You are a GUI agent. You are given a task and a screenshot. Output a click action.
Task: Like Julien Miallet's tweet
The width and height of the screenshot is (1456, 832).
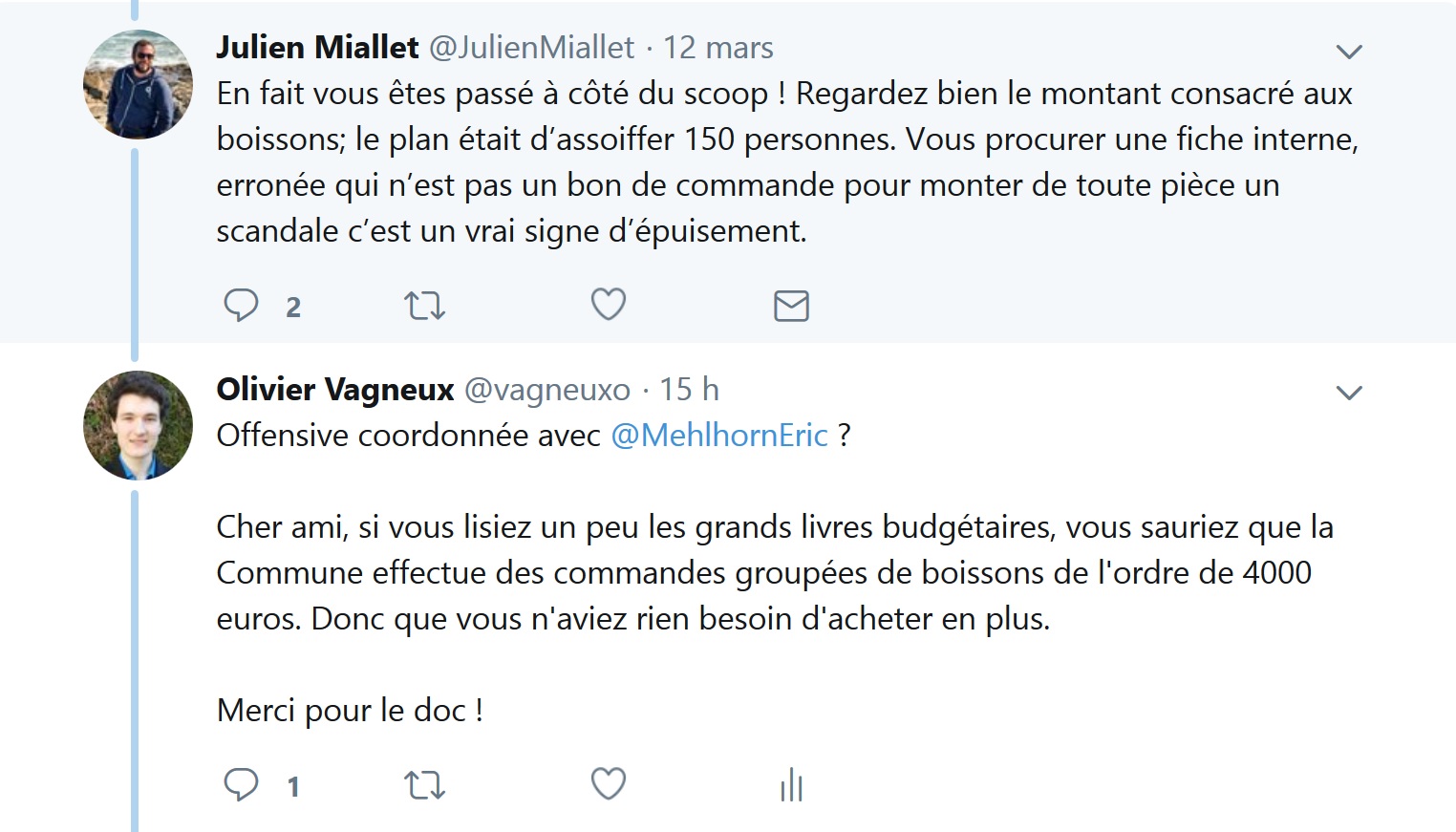pos(608,305)
